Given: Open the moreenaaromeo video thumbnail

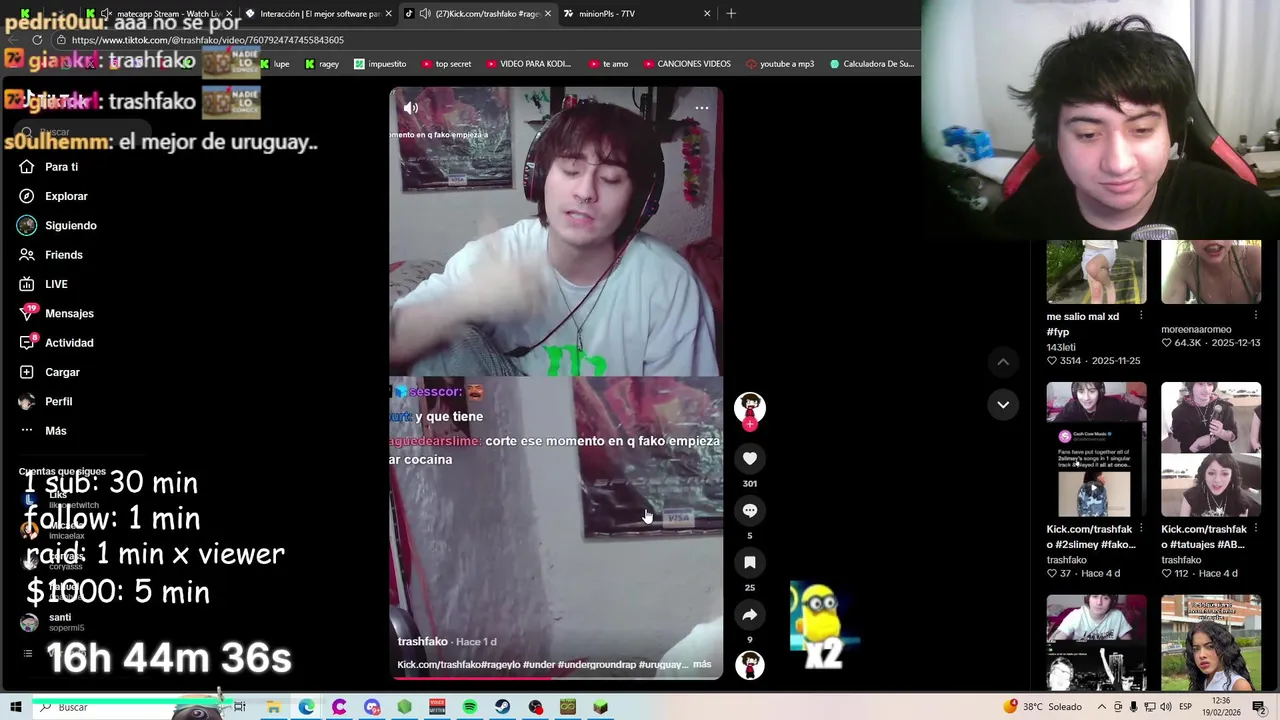Looking at the screenshot, I should click(1211, 271).
